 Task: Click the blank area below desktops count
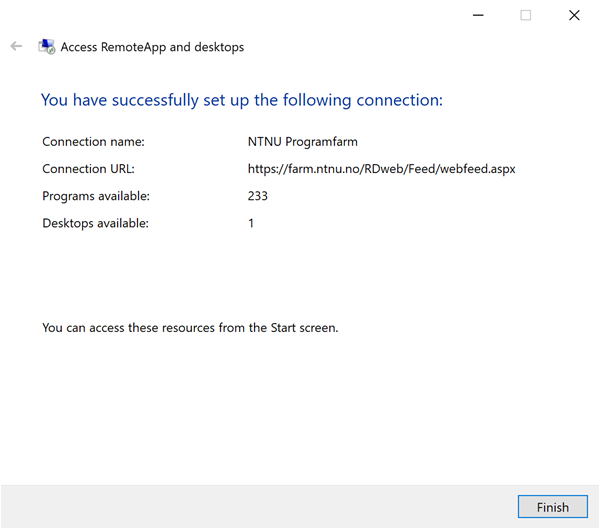click(x=300, y=276)
